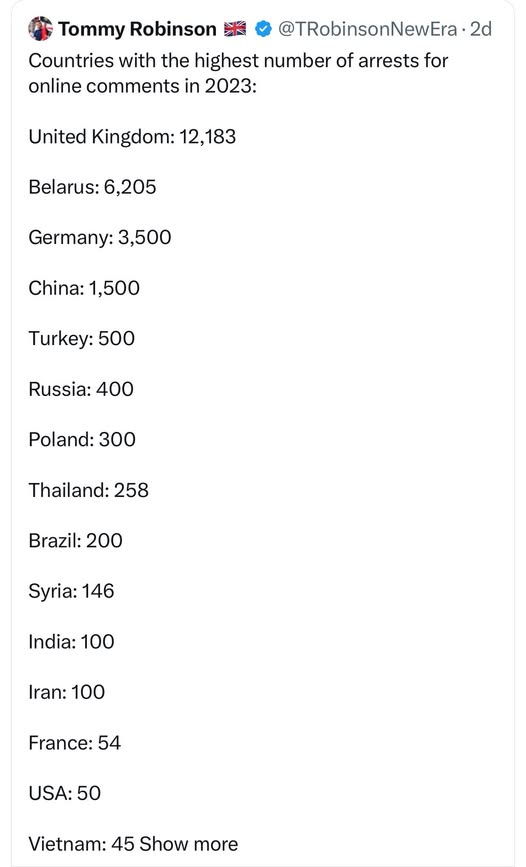Click the Tommy Robinson display name
The height and width of the screenshot is (867, 526).
pyautogui.click(x=137, y=29)
